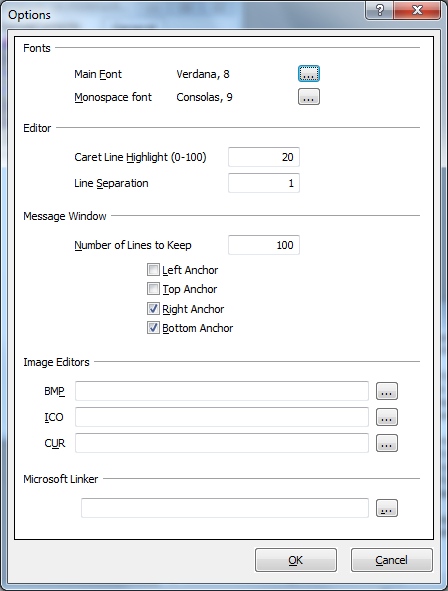
Task: Enable the Left Anchor checkbox
Action: [153, 270]
